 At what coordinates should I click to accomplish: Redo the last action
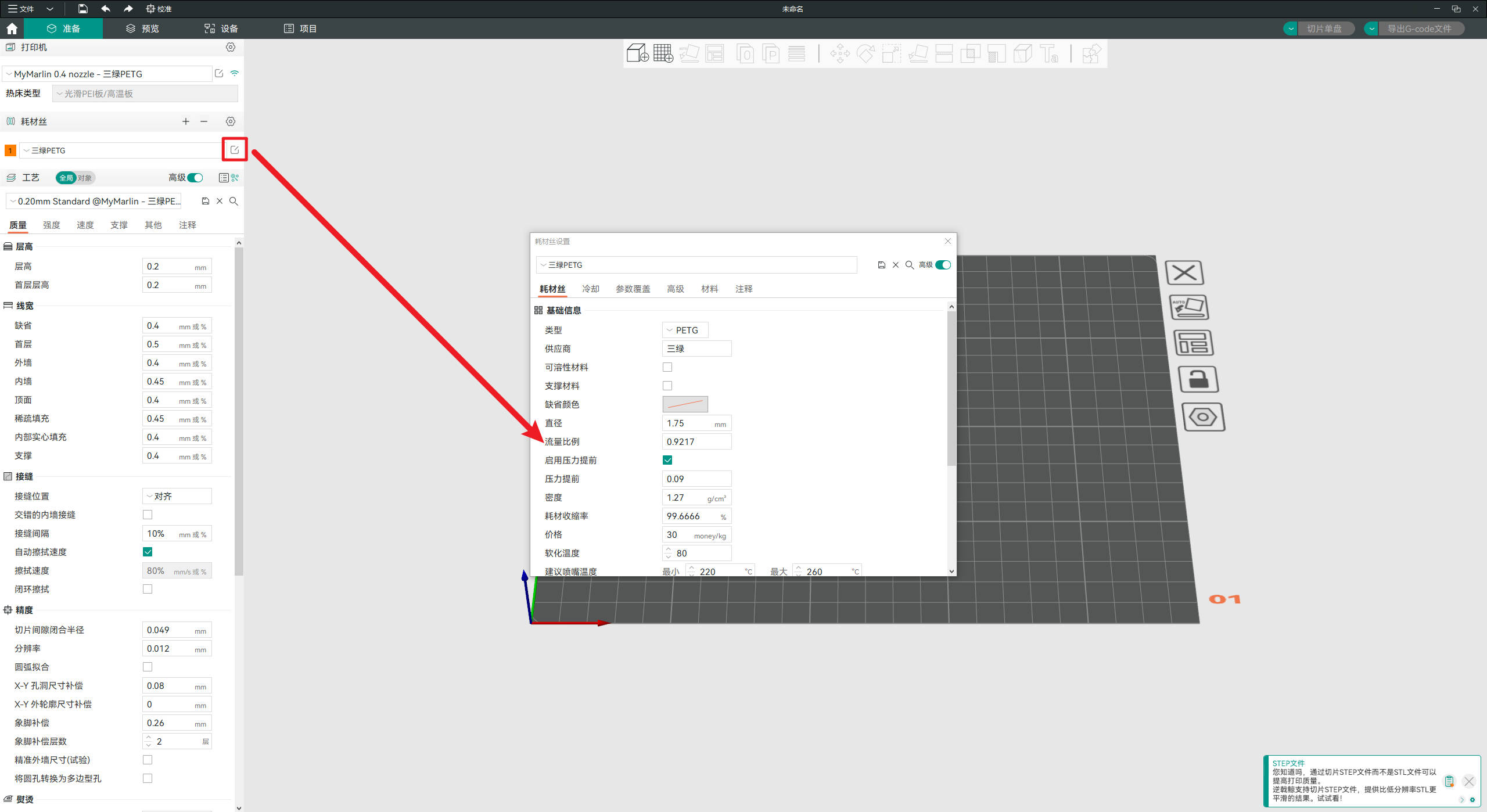[x=128, y=9]
